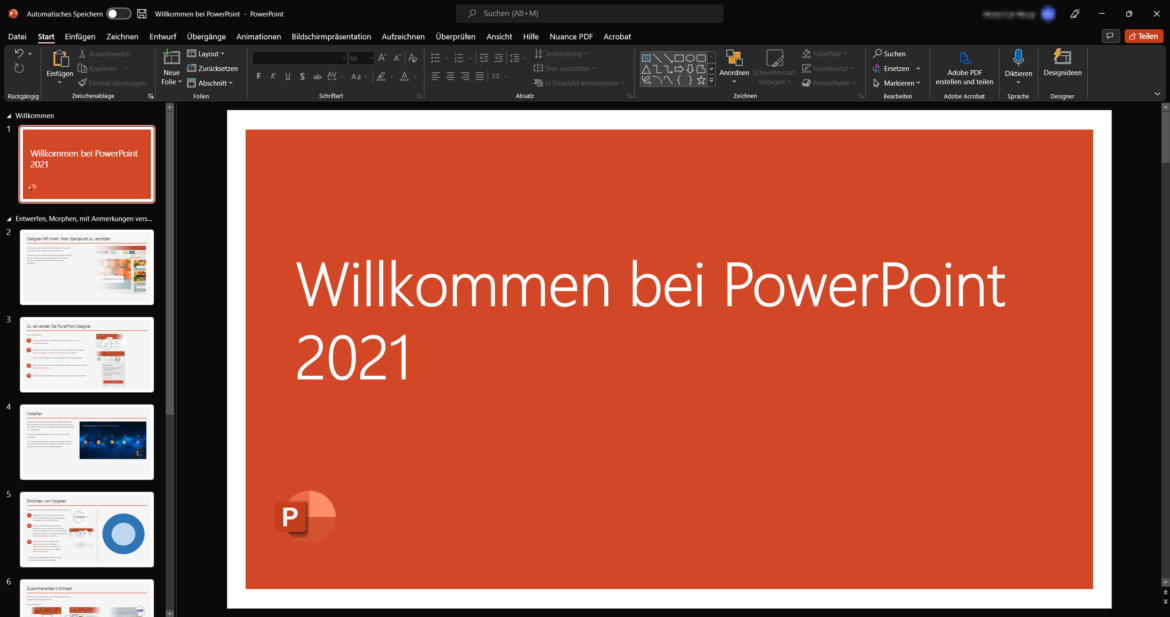The height and width of the screenshot is (617, 1170).
Task: Collapse the Willkommen section in slide panel
Action: tap(10, 116)
